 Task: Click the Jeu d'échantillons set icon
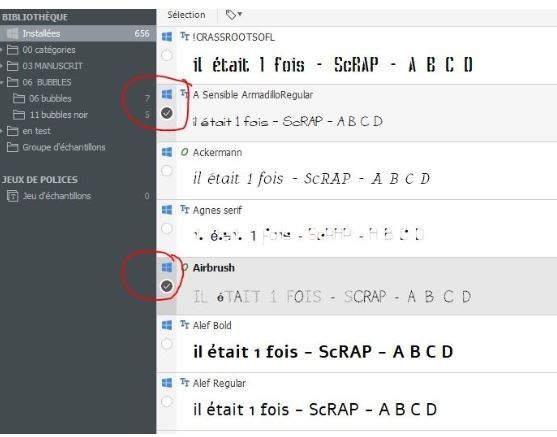click(x=12, y=196)
